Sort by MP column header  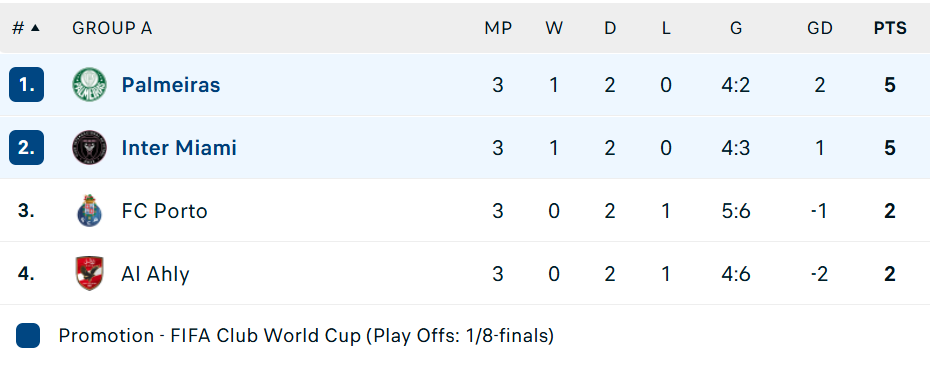point(498,28)
